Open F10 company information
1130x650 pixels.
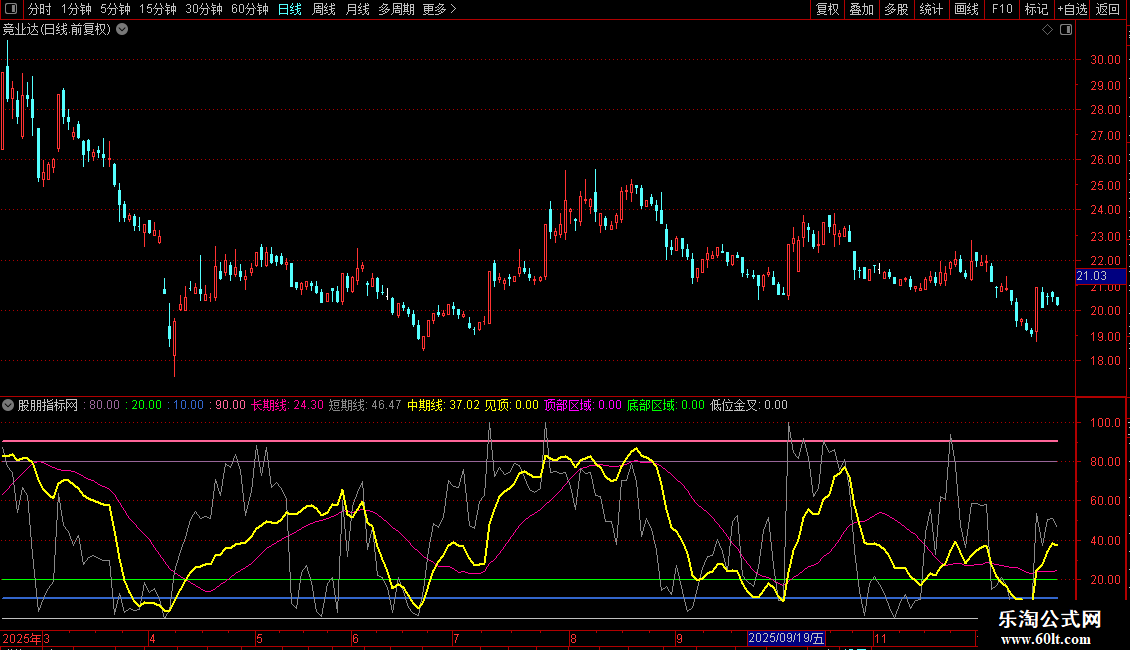1001,9
